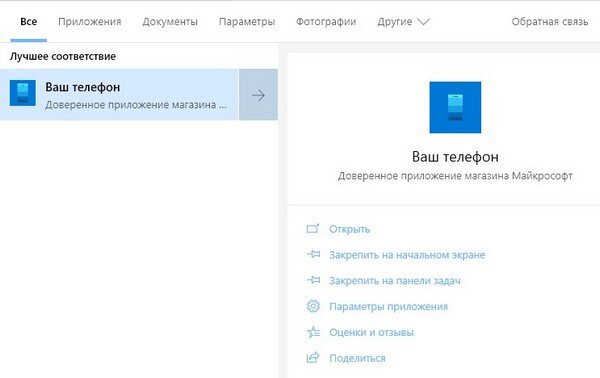This screenshot has width=600, height=378.
Task: Click the open-window icon next to "Открыть"
Action: pyautogui.click(x=313, y=228)
